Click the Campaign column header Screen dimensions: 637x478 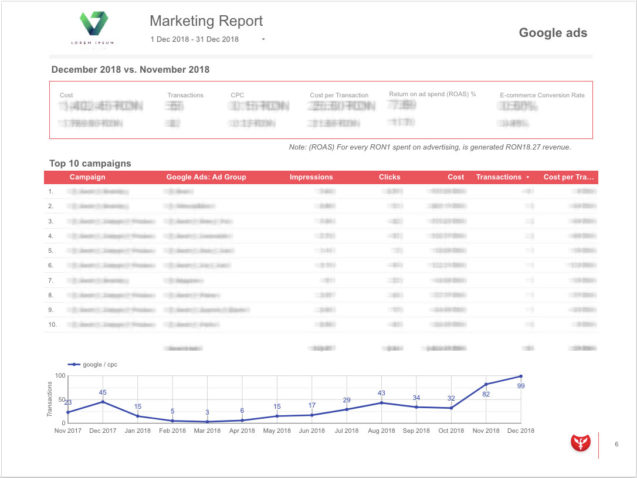(87, 177)
